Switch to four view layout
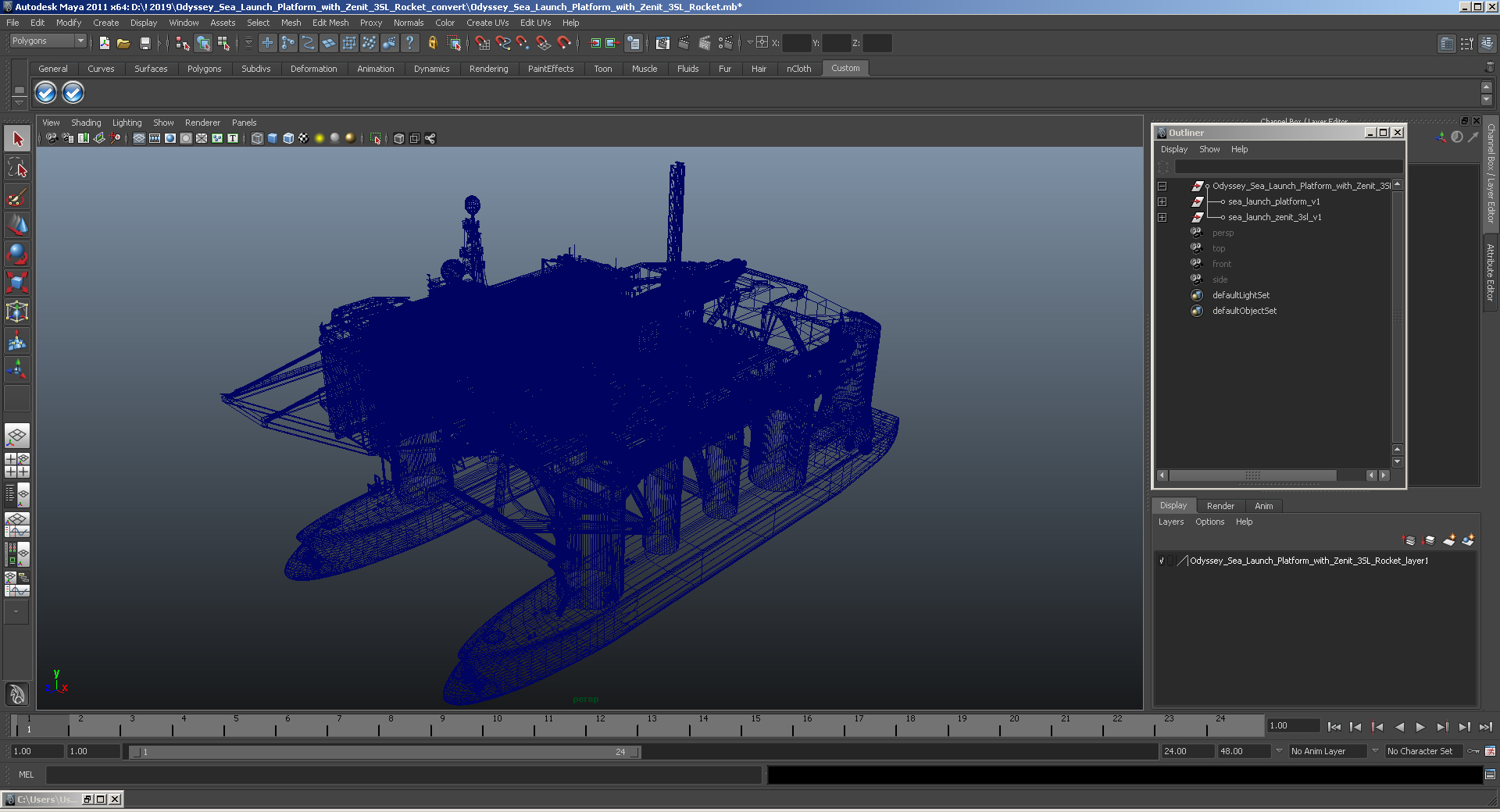This screenshot has width=1500, height=812. click(17, 465)
